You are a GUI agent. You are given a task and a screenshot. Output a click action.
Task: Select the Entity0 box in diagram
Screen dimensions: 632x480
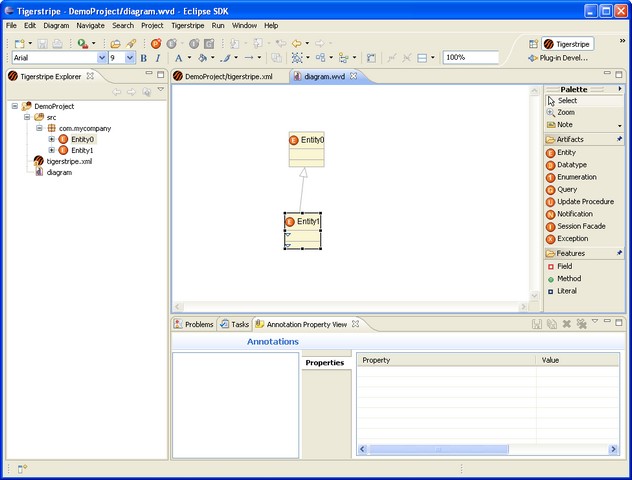coord(306,149)
